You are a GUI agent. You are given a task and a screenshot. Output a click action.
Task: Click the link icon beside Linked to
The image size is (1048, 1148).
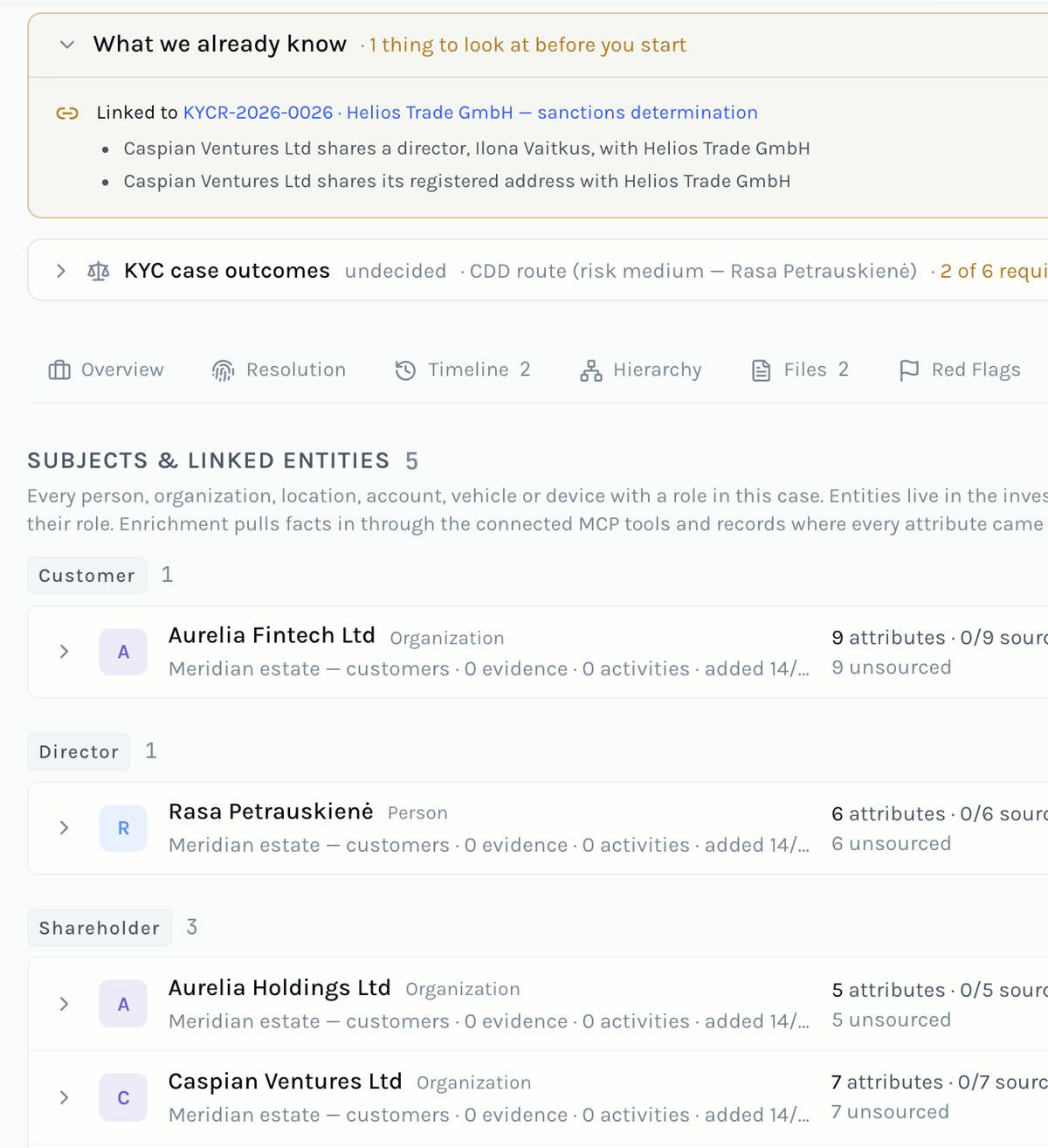click(67, 113)
